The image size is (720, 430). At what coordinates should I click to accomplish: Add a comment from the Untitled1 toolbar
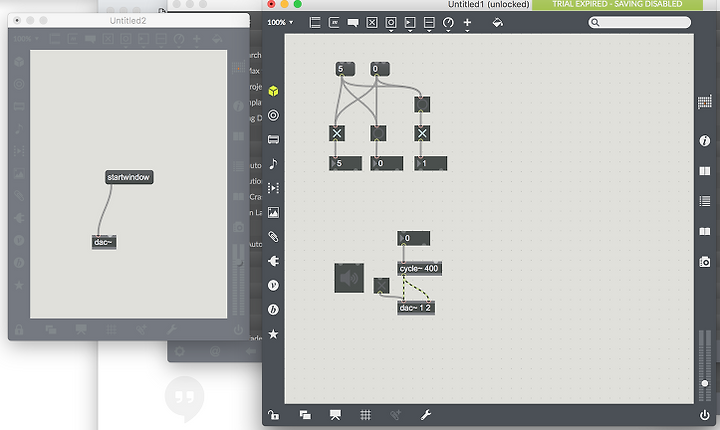353,23
